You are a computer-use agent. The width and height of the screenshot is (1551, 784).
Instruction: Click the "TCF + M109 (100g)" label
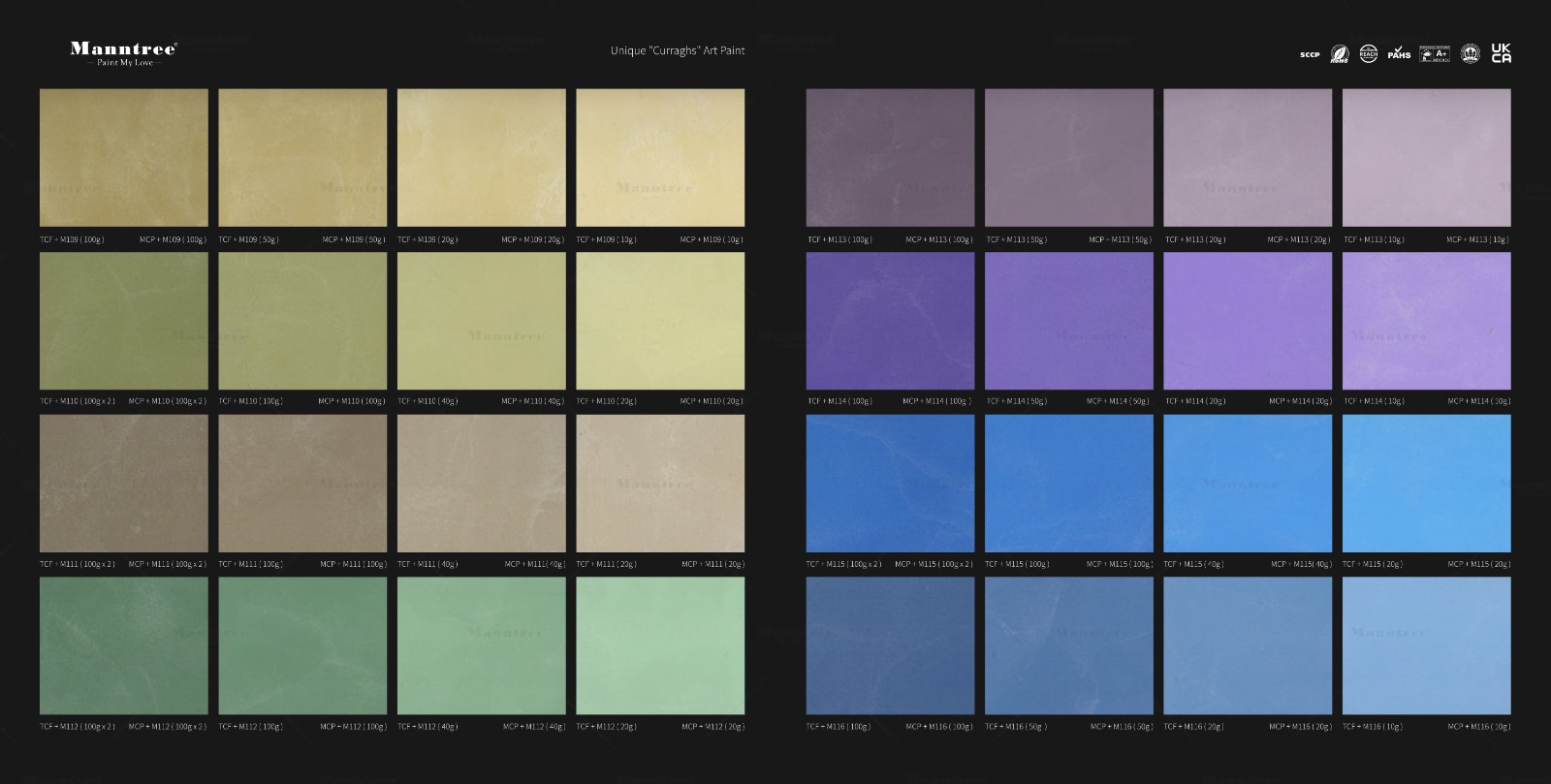pyautogui.click(x=73, y=239)
